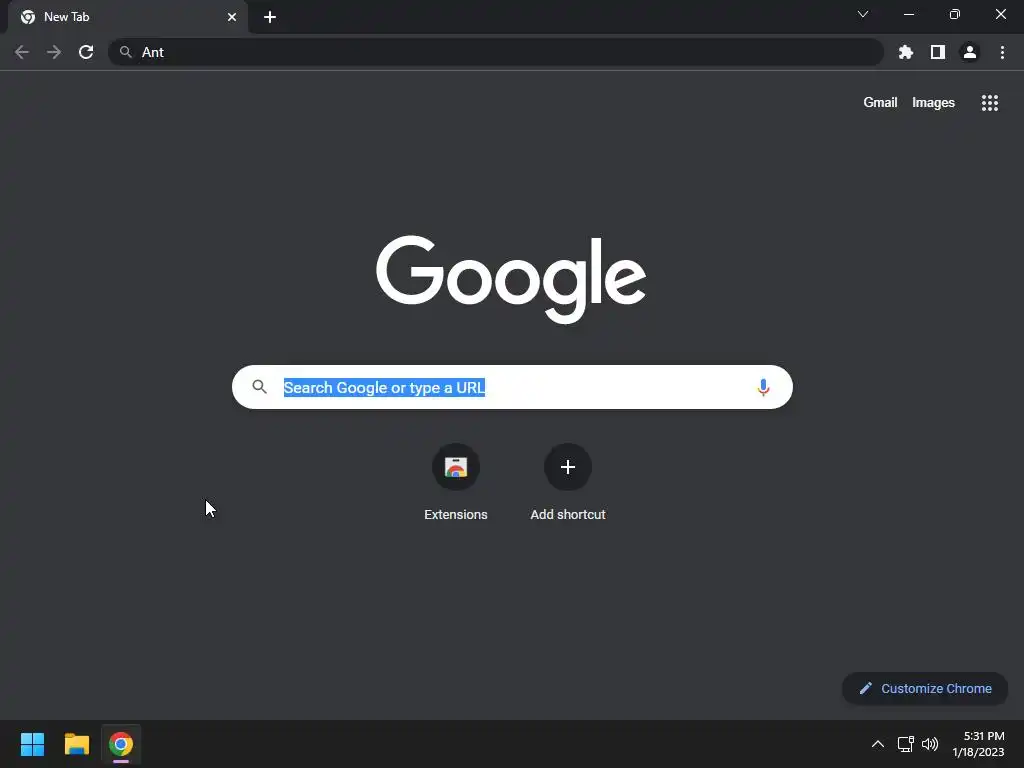
Task: Open the clock showing 5:31 PM
Action: (978, 744)
